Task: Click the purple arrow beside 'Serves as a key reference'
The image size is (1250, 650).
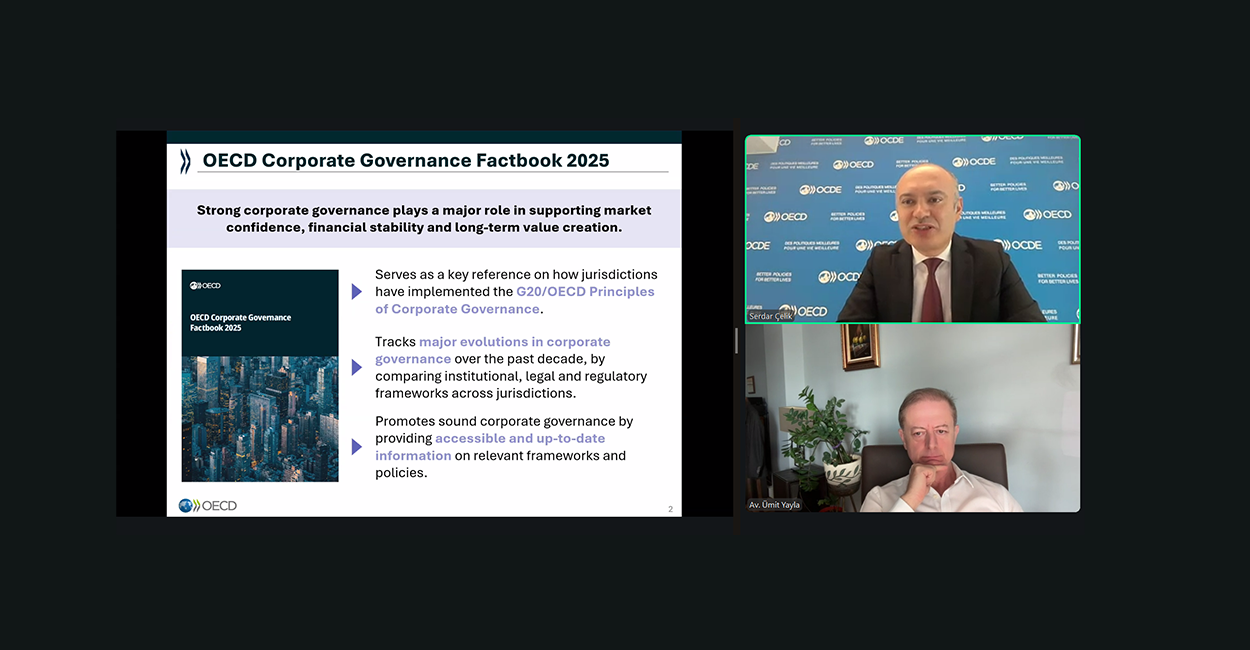Action: click(x=356, y=292)
